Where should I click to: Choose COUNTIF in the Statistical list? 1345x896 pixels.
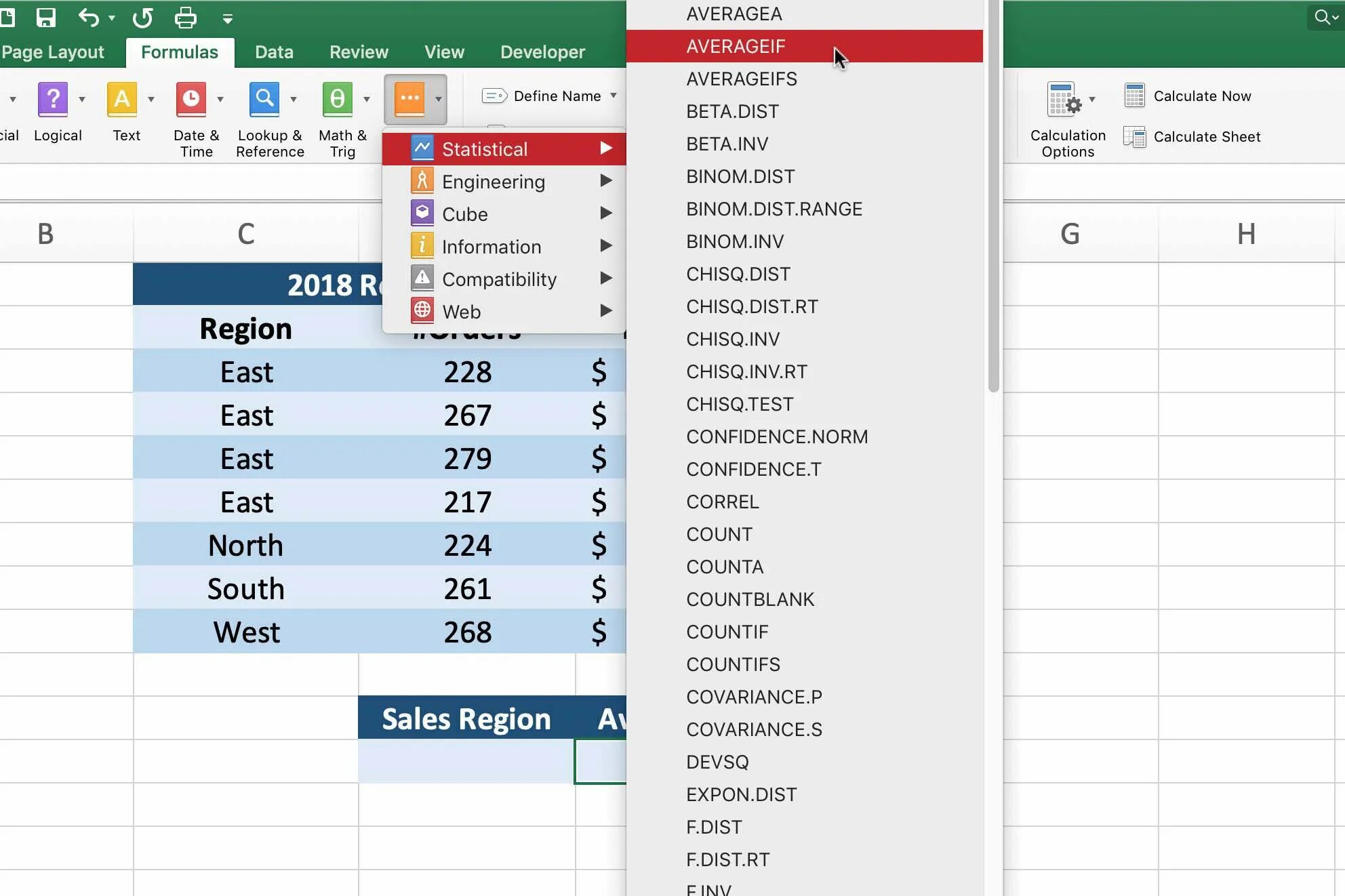tap(727, 632)
